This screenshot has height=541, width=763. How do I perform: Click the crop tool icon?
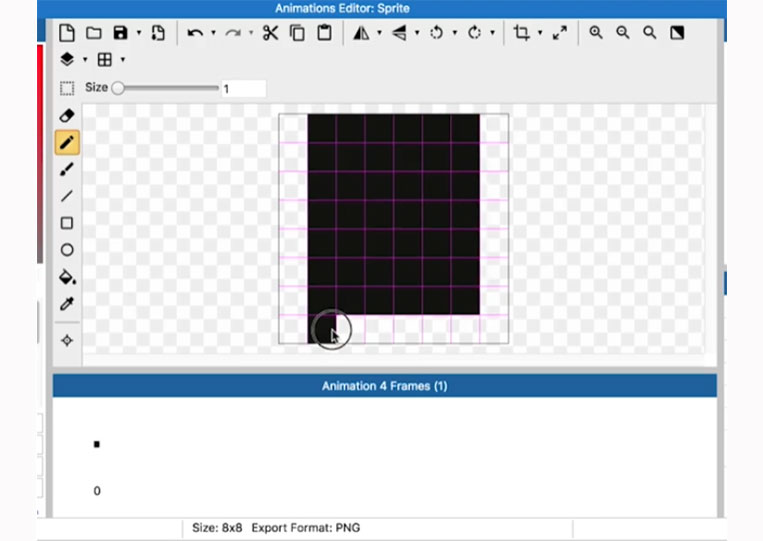tap(522, 33)
